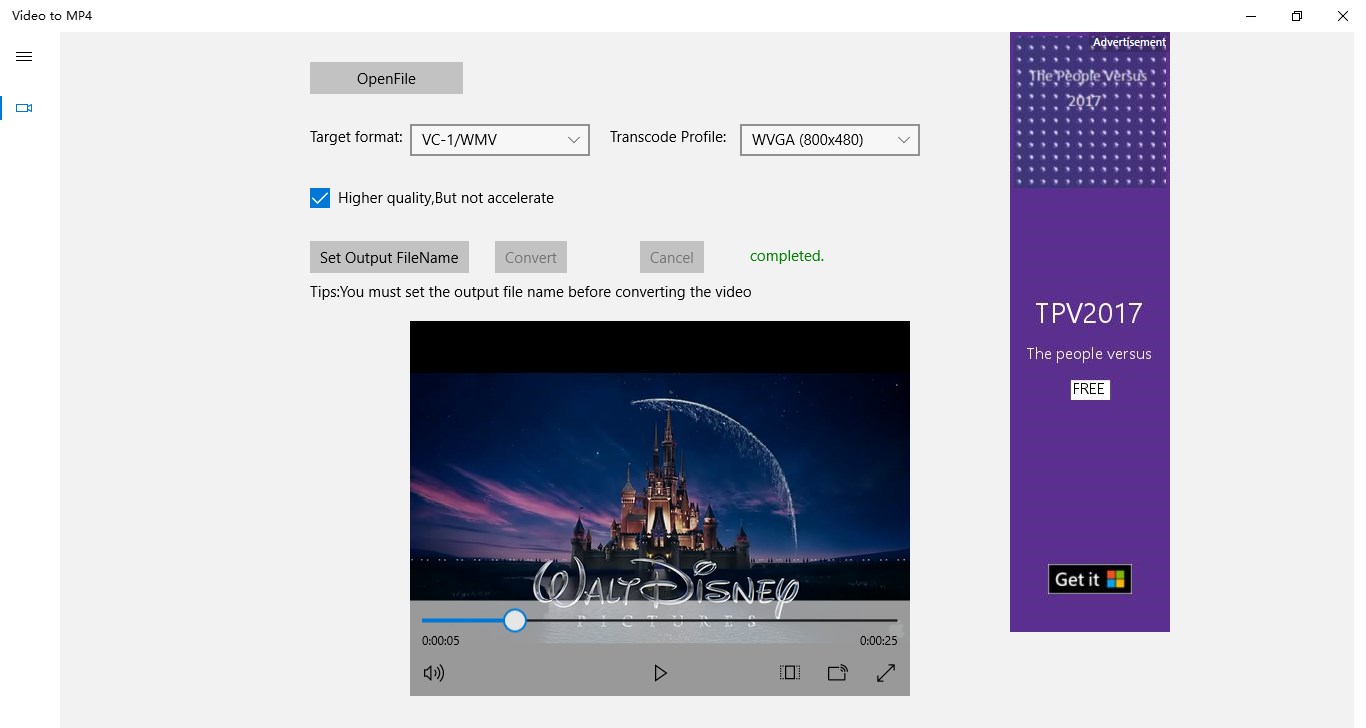Uncheck Higher quality, But not accelerate
Image resolution: width=1366 pixels, height=728 pixels.
click(x=320, y=198)
